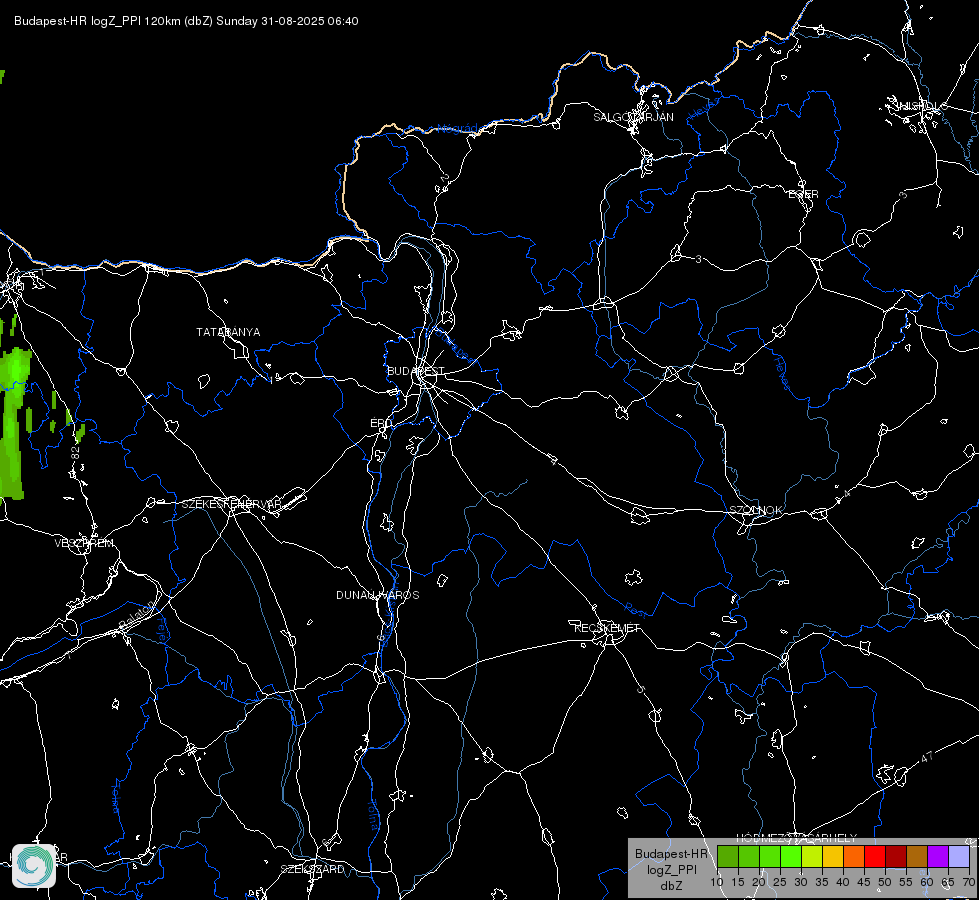979x900 pixels.
Task: Select the dark red 50-55 dBZ legend swatch
Action: [896, 856]
